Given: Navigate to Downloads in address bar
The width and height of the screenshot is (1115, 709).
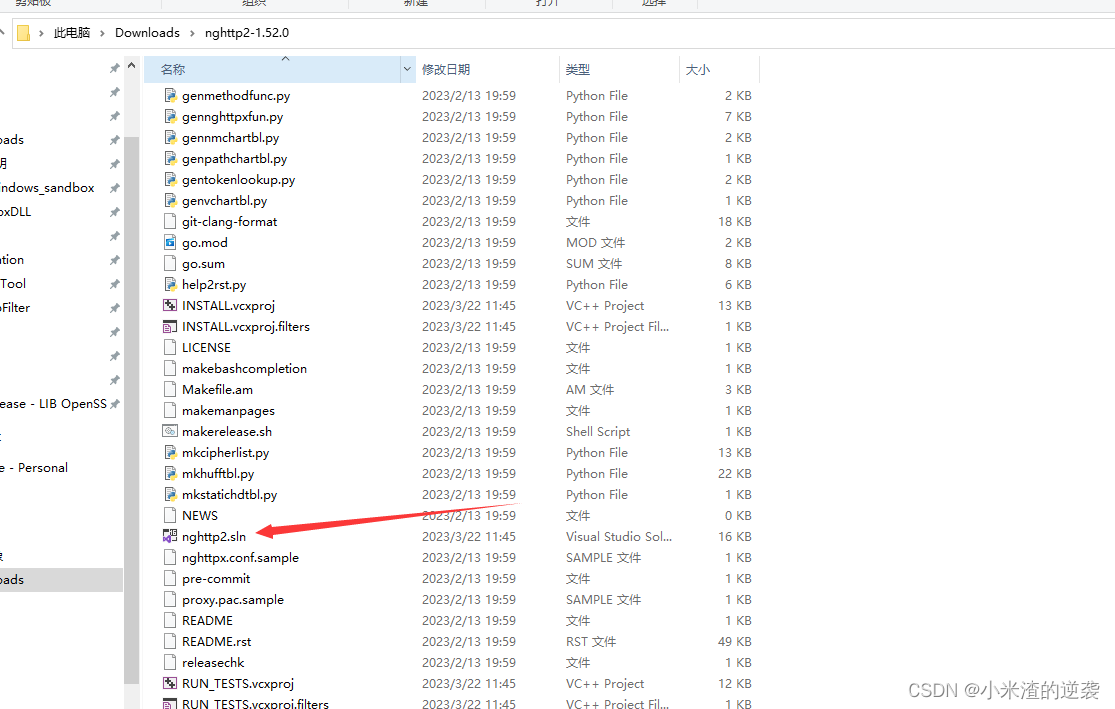Looking at the screenshot, I should pyautogui.click(x=147, y=33).
